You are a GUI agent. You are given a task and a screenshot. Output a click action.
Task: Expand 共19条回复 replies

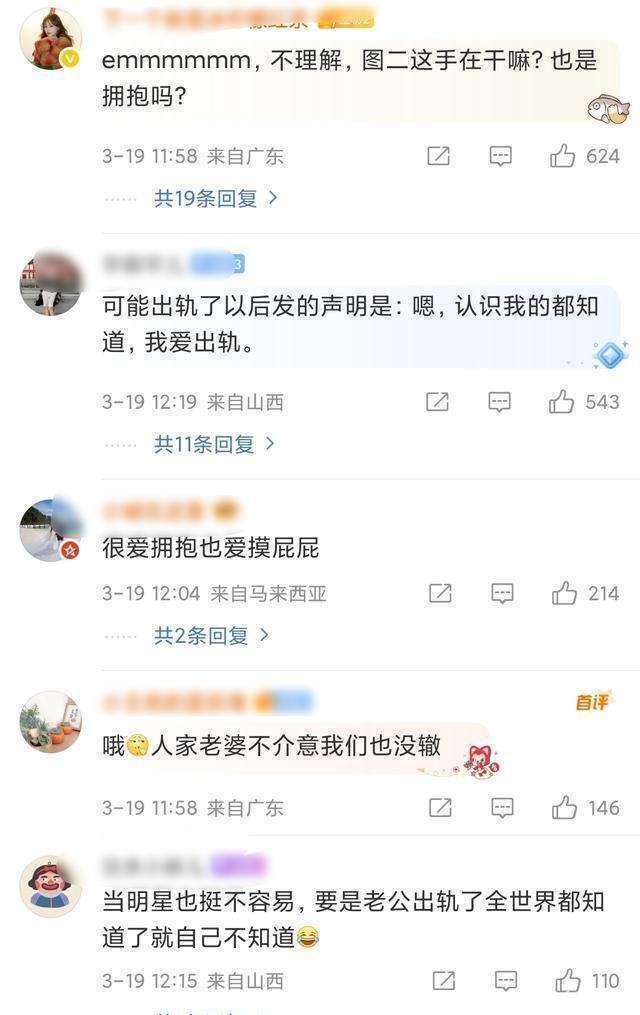click(215, 198)
